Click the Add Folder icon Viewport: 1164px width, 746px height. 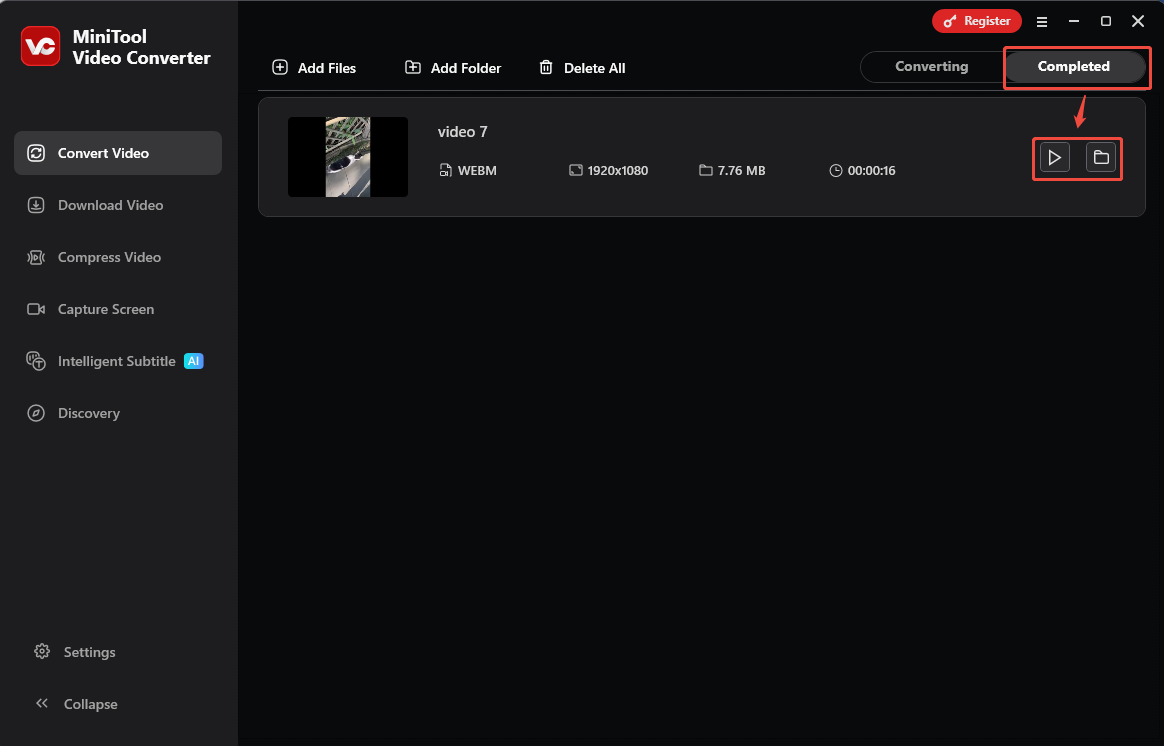coord(413,67)
